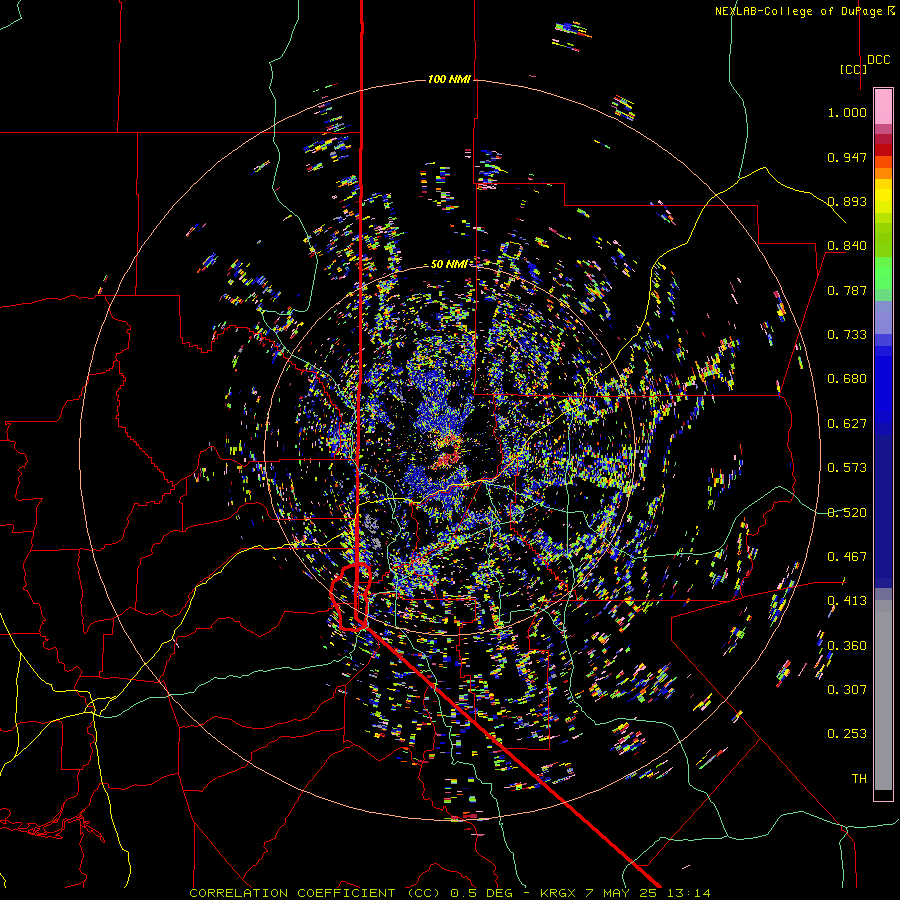Select the 0.413 colorbar value
Viewport: 900px width, 900px height.
coord(847,601)
